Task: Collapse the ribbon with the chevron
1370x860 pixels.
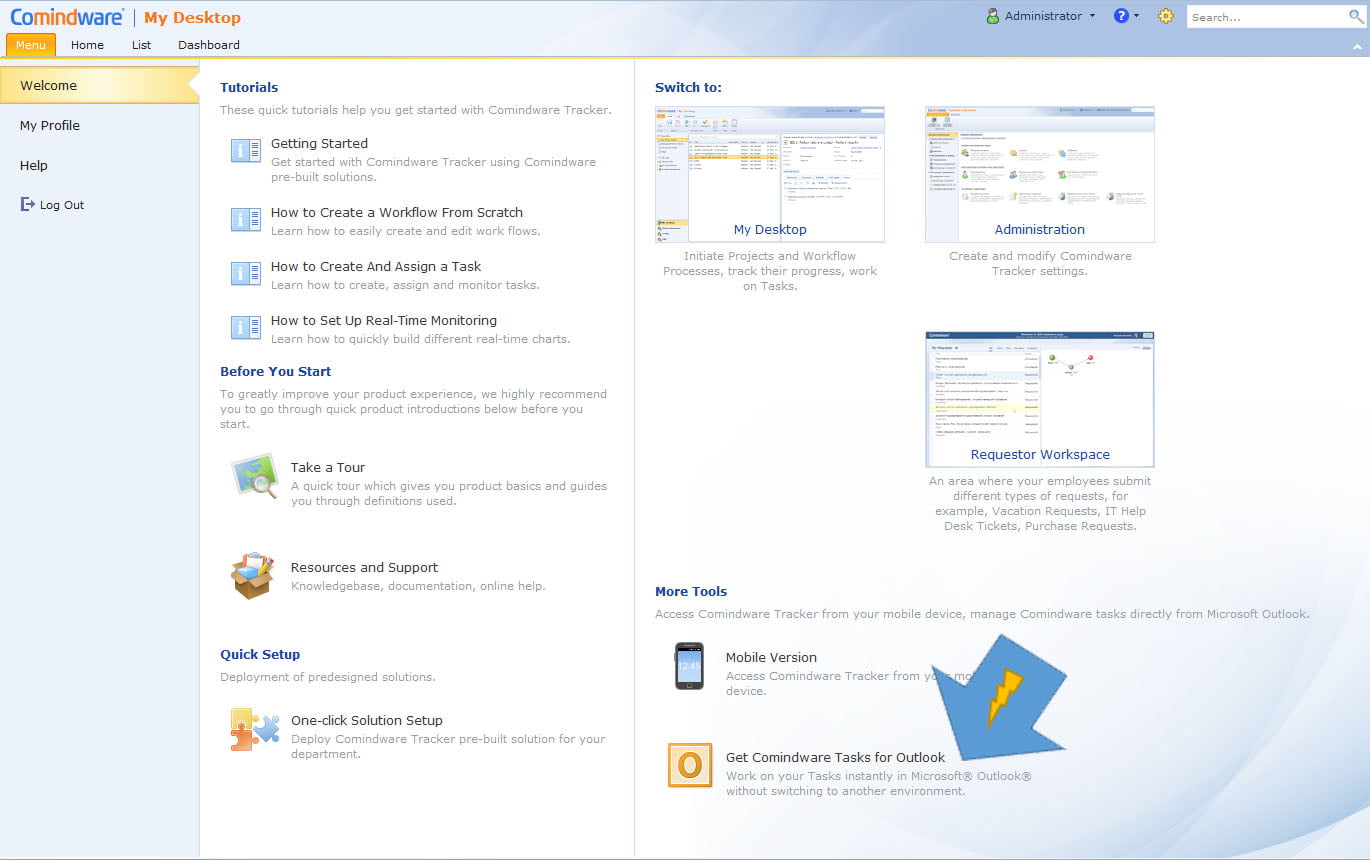Action: (x=1357, y=46)
